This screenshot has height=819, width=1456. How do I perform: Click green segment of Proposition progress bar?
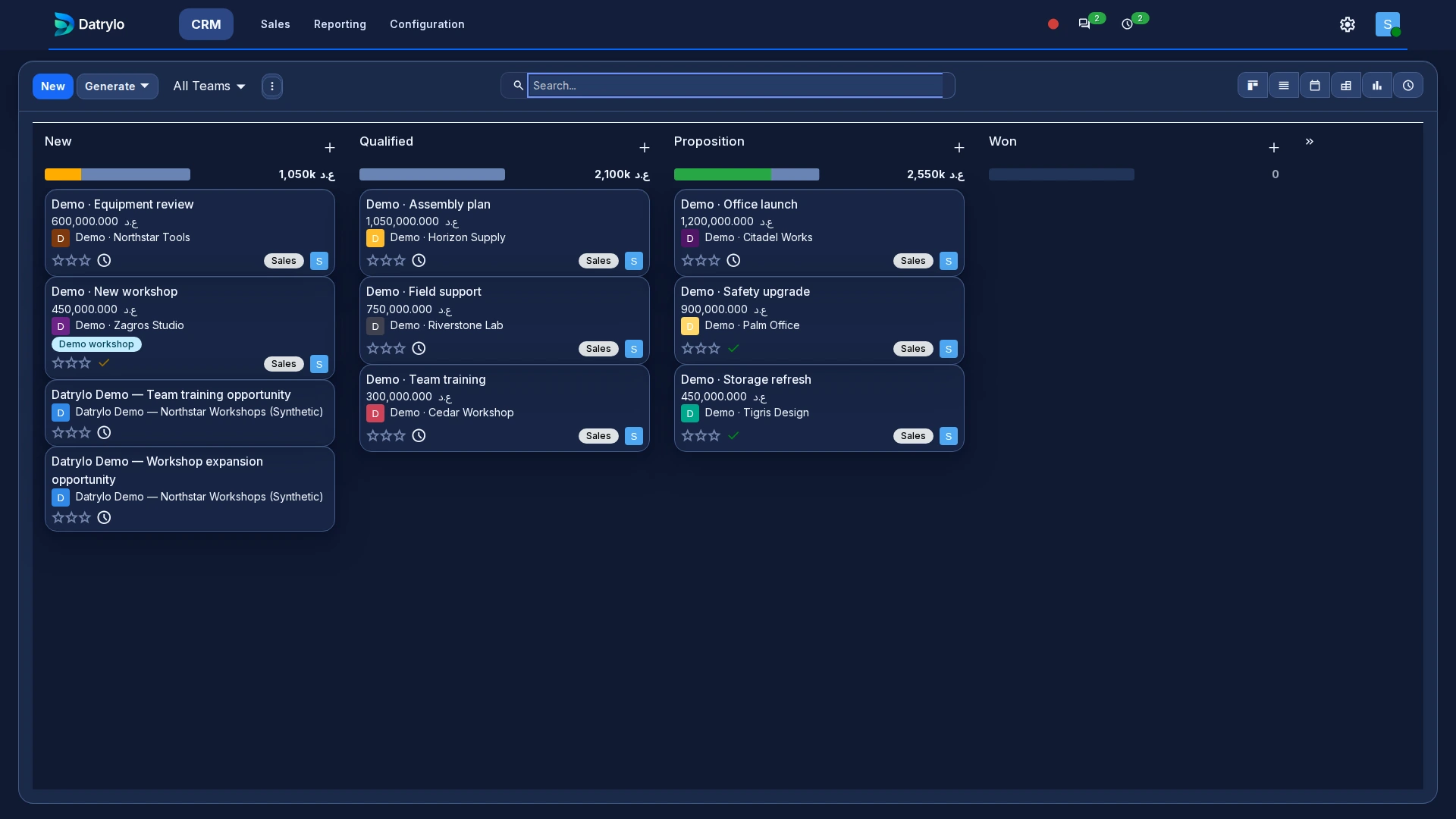point(723,174)
